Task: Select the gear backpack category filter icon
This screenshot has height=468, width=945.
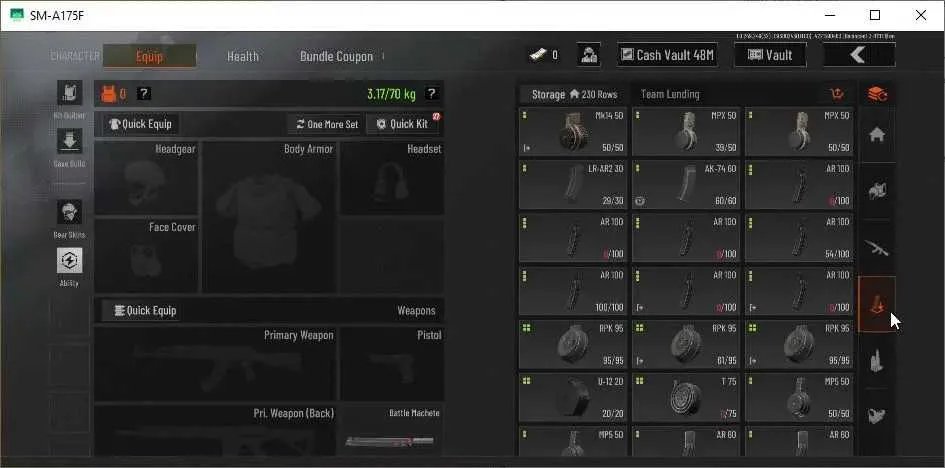Action: click(877, 192)
